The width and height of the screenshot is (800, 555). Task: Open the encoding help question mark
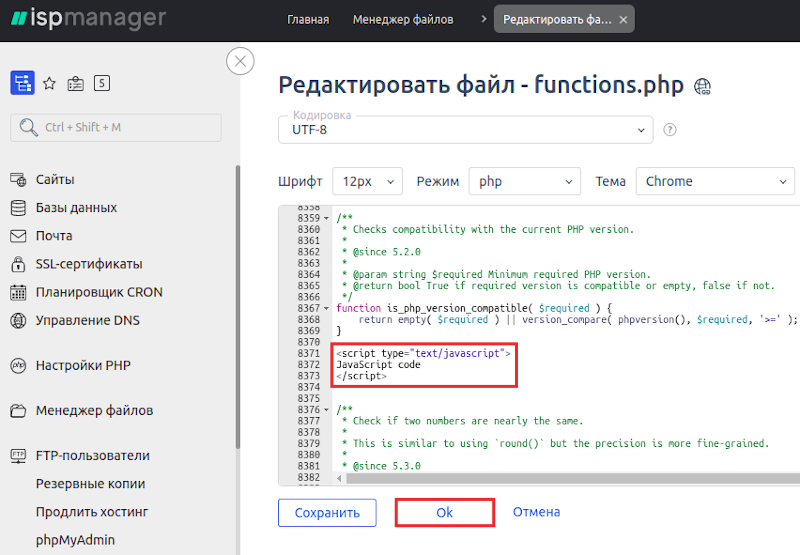[670, 130]
